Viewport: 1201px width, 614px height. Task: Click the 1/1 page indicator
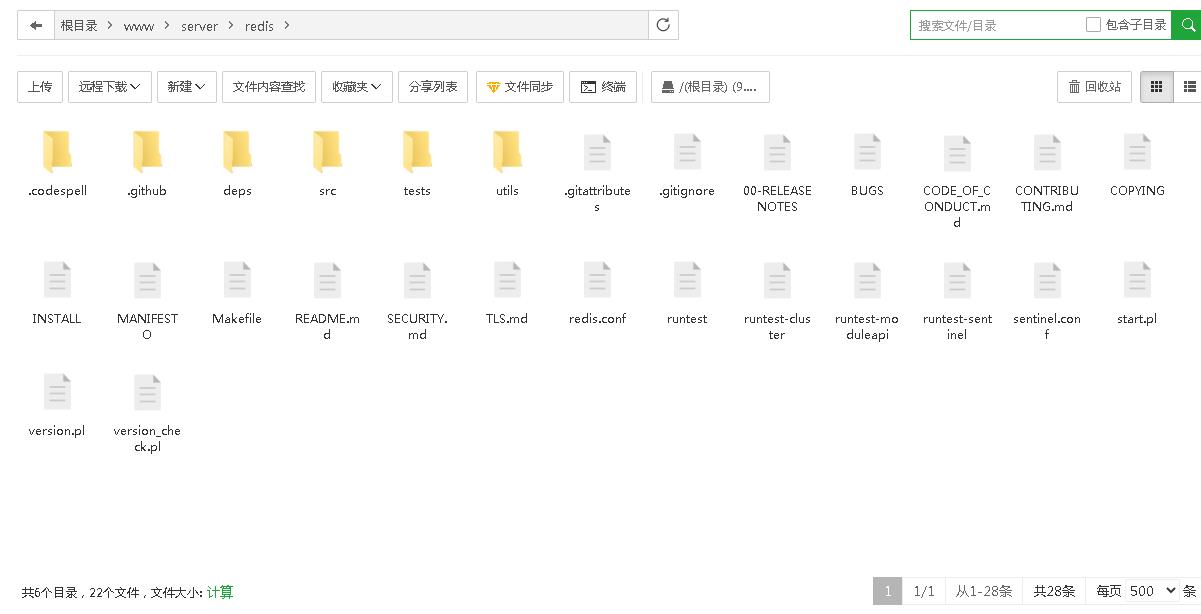[x=924, y=591]
